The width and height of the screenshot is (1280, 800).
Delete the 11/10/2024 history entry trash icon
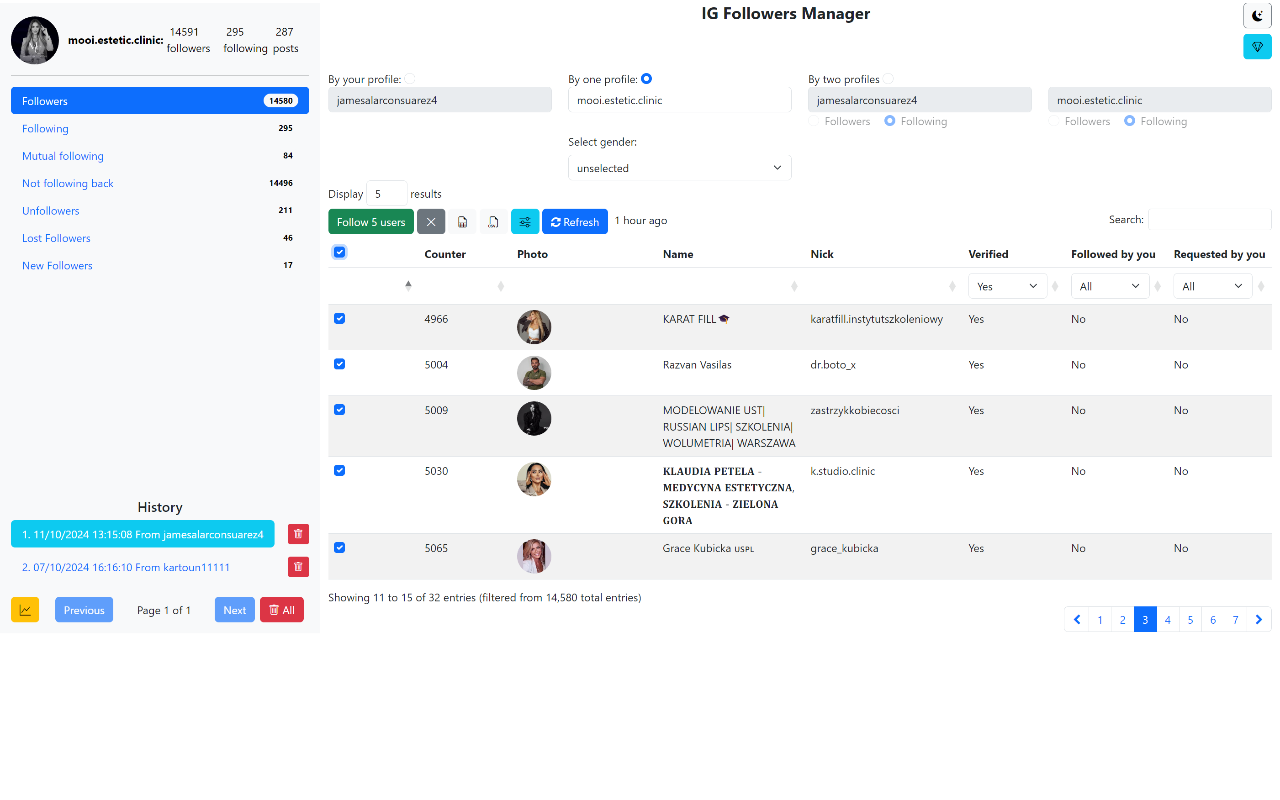(297, 534)
